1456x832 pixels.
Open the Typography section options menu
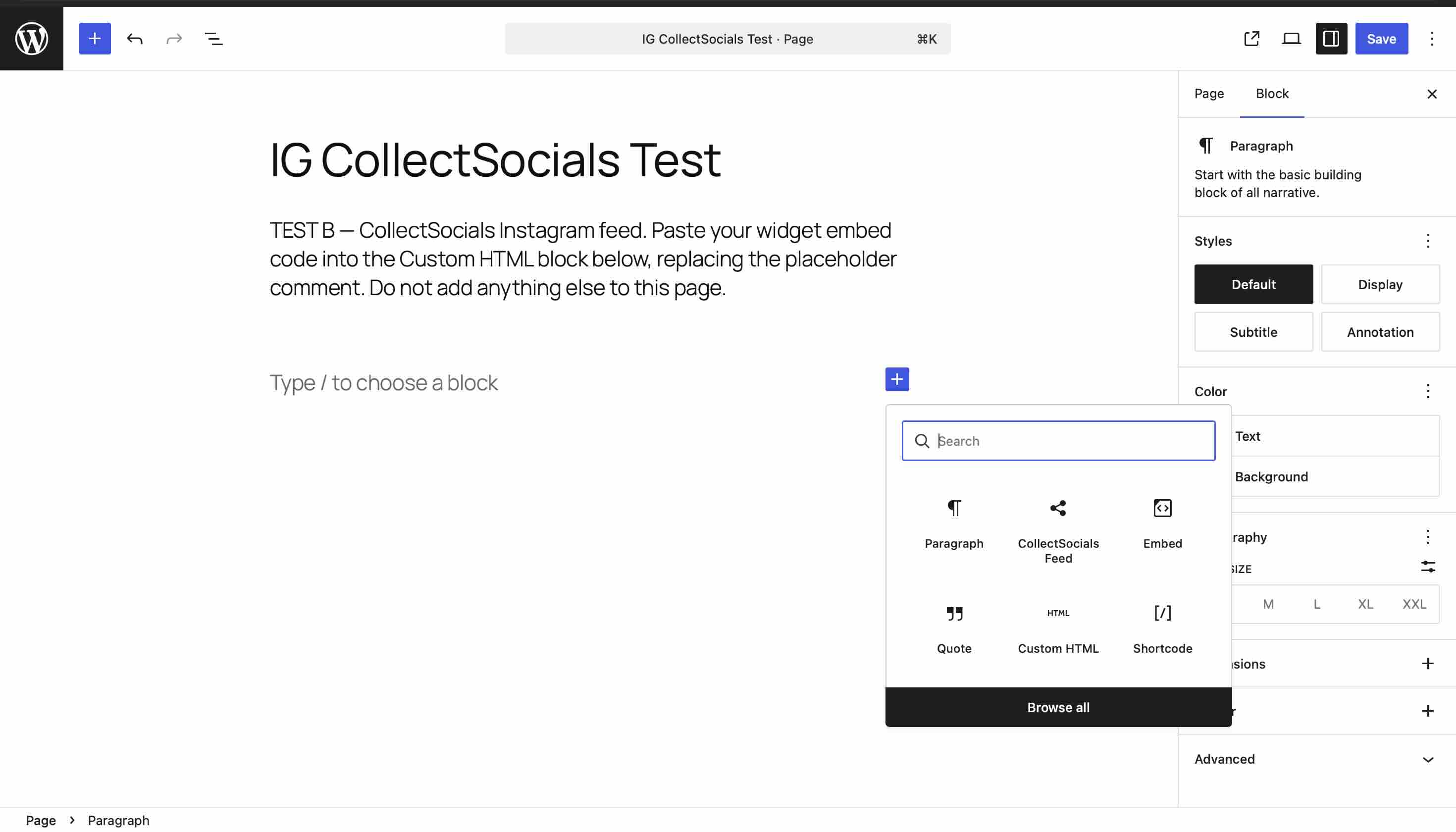tap(1427, 536)
